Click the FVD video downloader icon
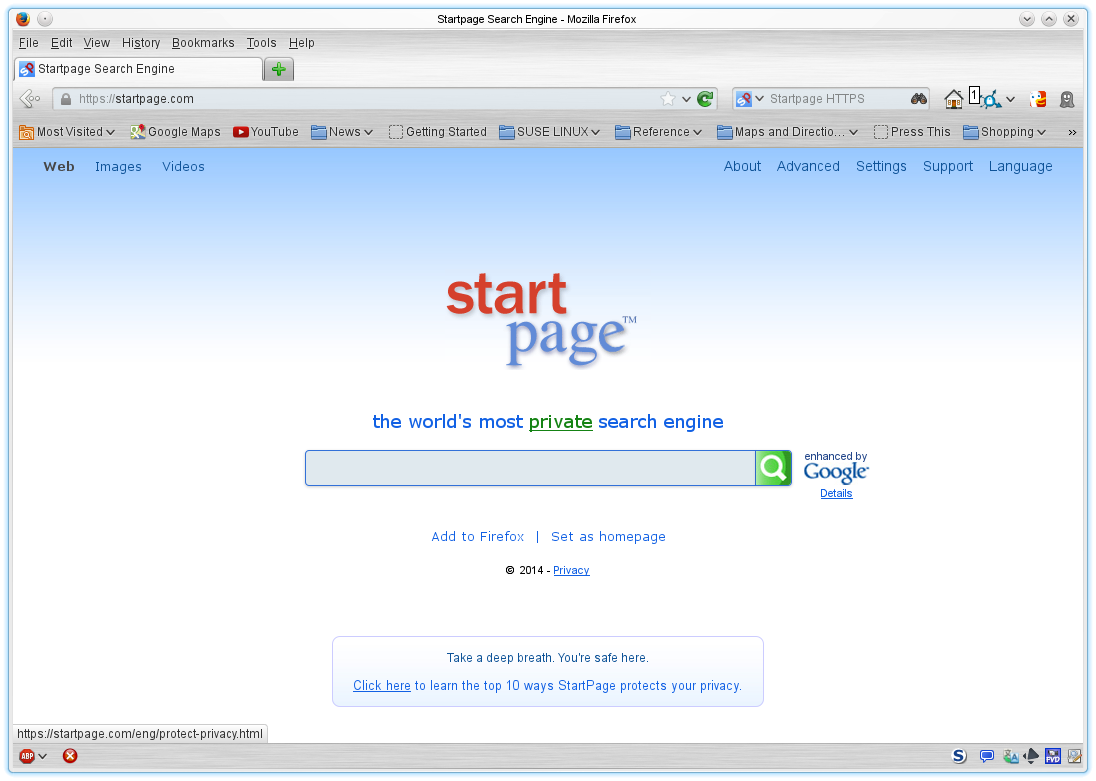This screenshot has height=781, width=1096. point(1053,756)
